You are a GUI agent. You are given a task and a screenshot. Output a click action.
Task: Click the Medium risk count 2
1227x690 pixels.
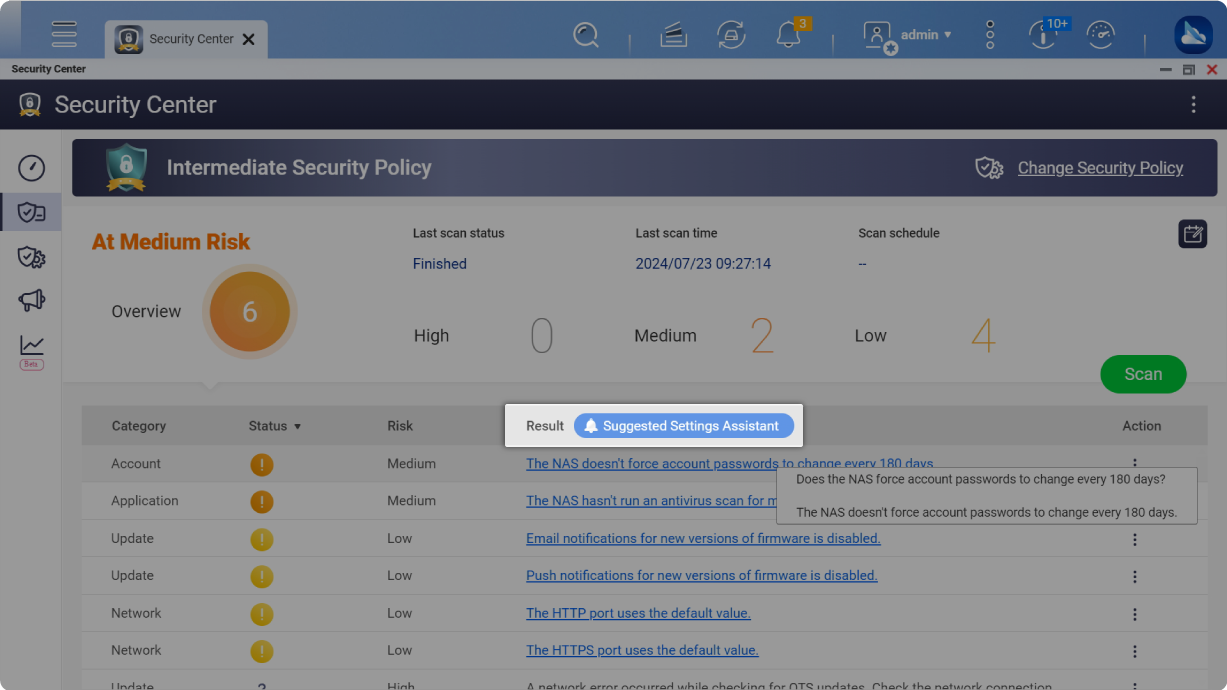click(762, 336)
